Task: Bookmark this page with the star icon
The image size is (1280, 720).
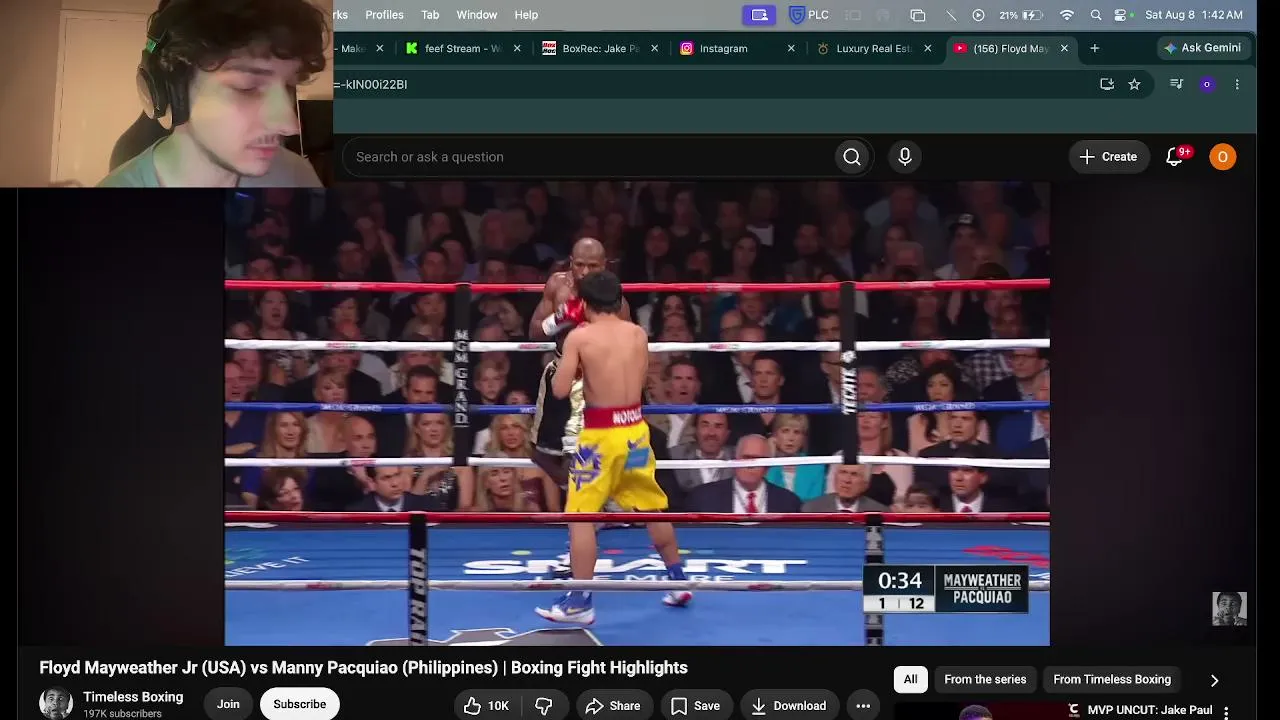Action: [x=1134, y=85]
